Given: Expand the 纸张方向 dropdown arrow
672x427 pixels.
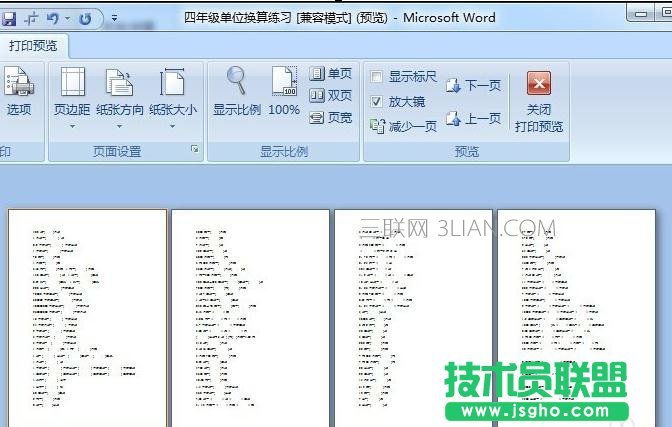Looking at the screenshot, I should pos(120,126).
